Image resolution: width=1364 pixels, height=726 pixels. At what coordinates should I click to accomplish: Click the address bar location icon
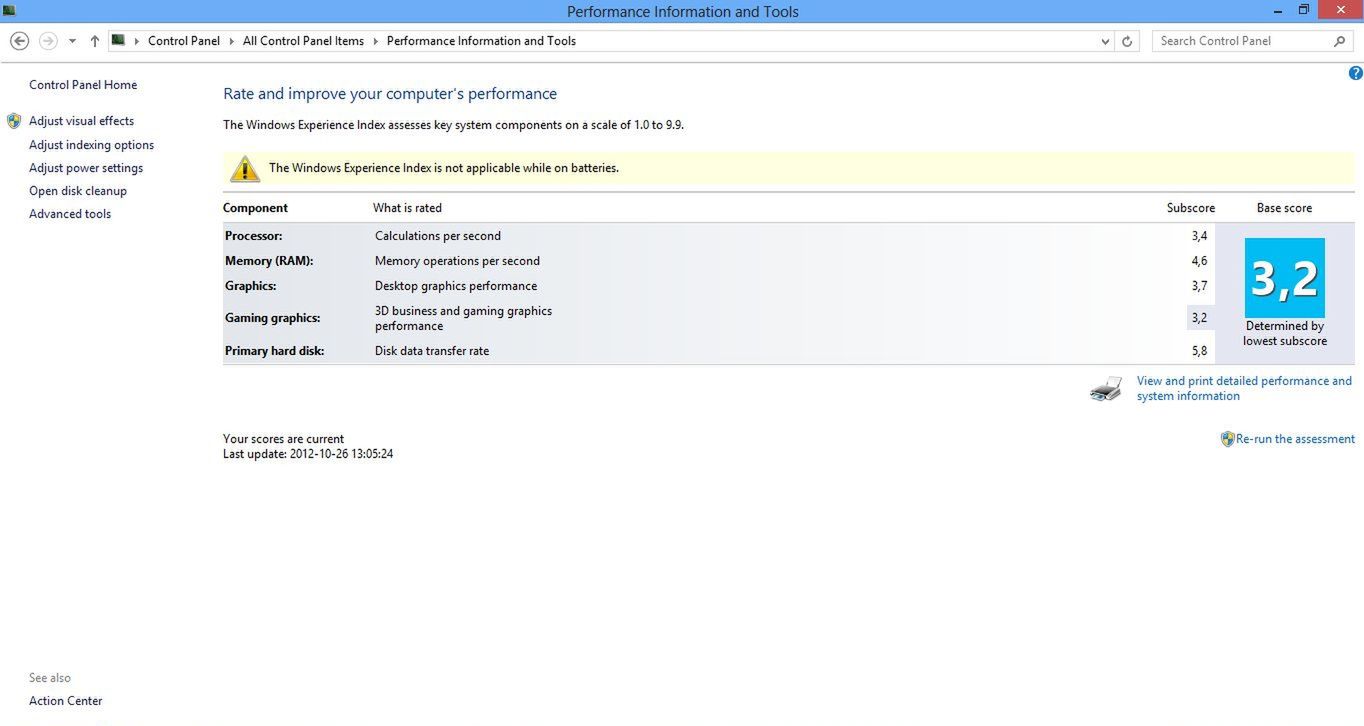click(118, 40)
